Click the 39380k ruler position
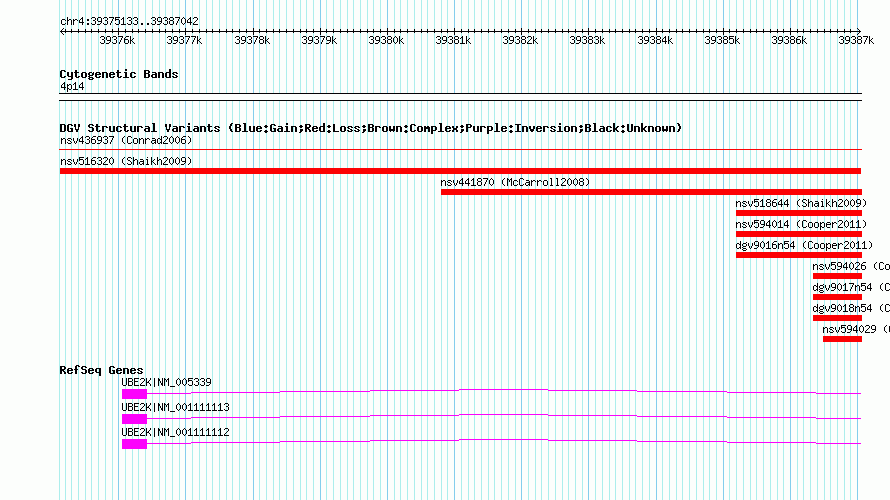This screenshot has height=500, width=890. [386, 40]
